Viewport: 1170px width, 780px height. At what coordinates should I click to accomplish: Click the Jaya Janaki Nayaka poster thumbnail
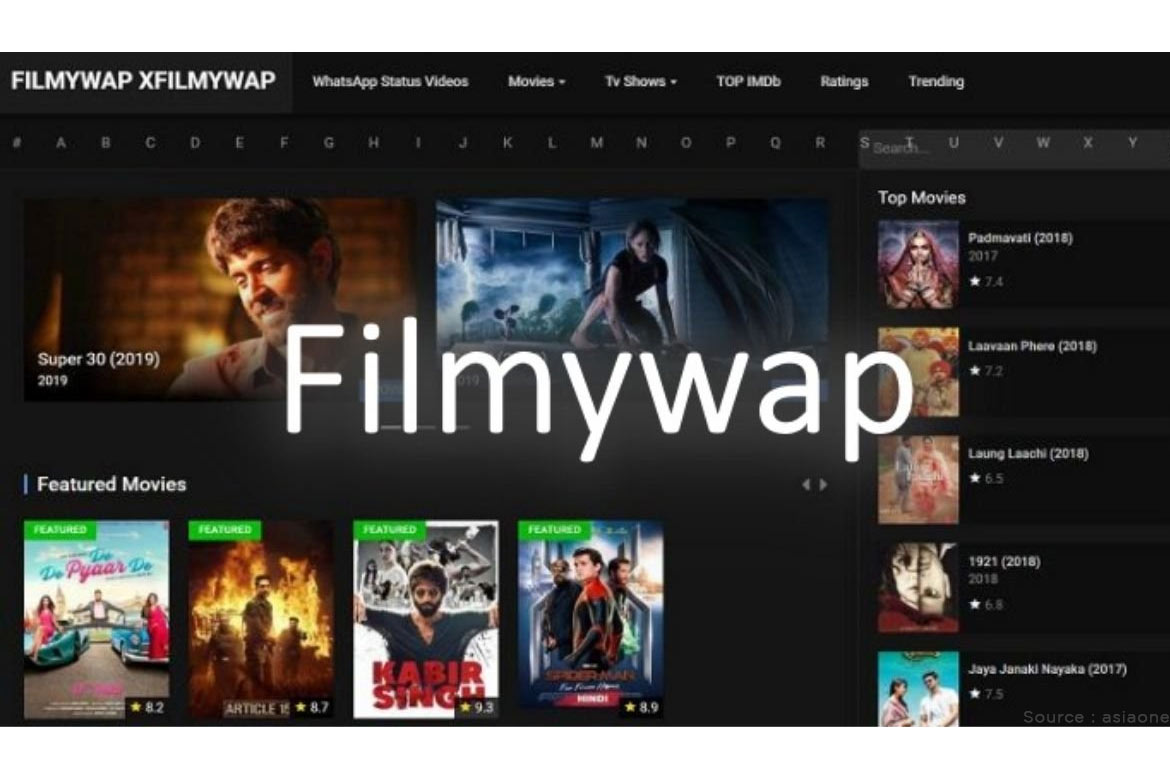918,688
